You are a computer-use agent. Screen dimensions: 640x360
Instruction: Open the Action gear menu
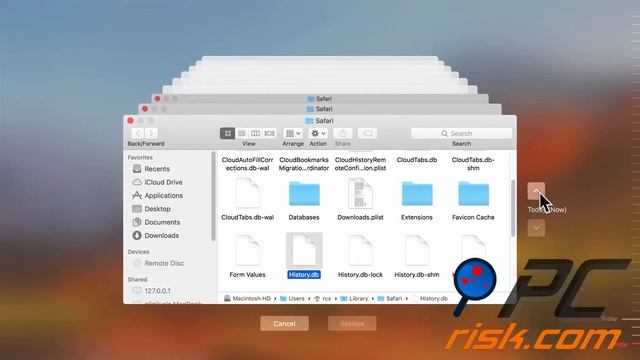[x=318, y=133]
